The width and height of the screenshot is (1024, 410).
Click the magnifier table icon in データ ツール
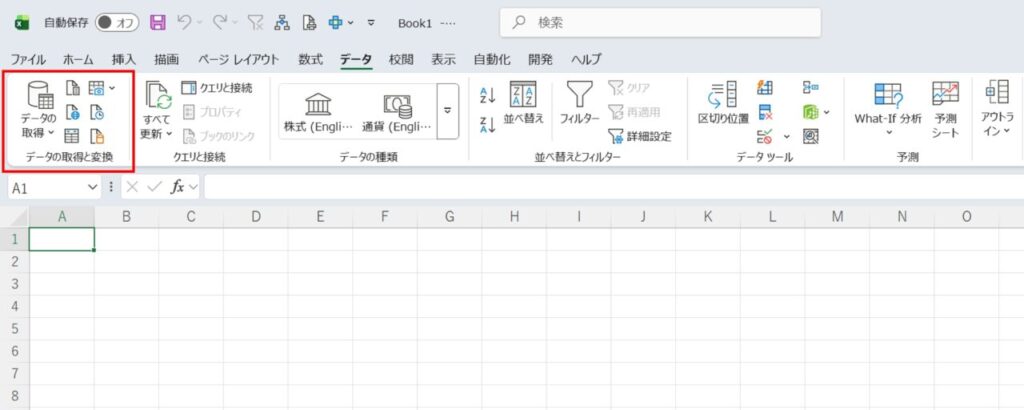coord(810,136)
